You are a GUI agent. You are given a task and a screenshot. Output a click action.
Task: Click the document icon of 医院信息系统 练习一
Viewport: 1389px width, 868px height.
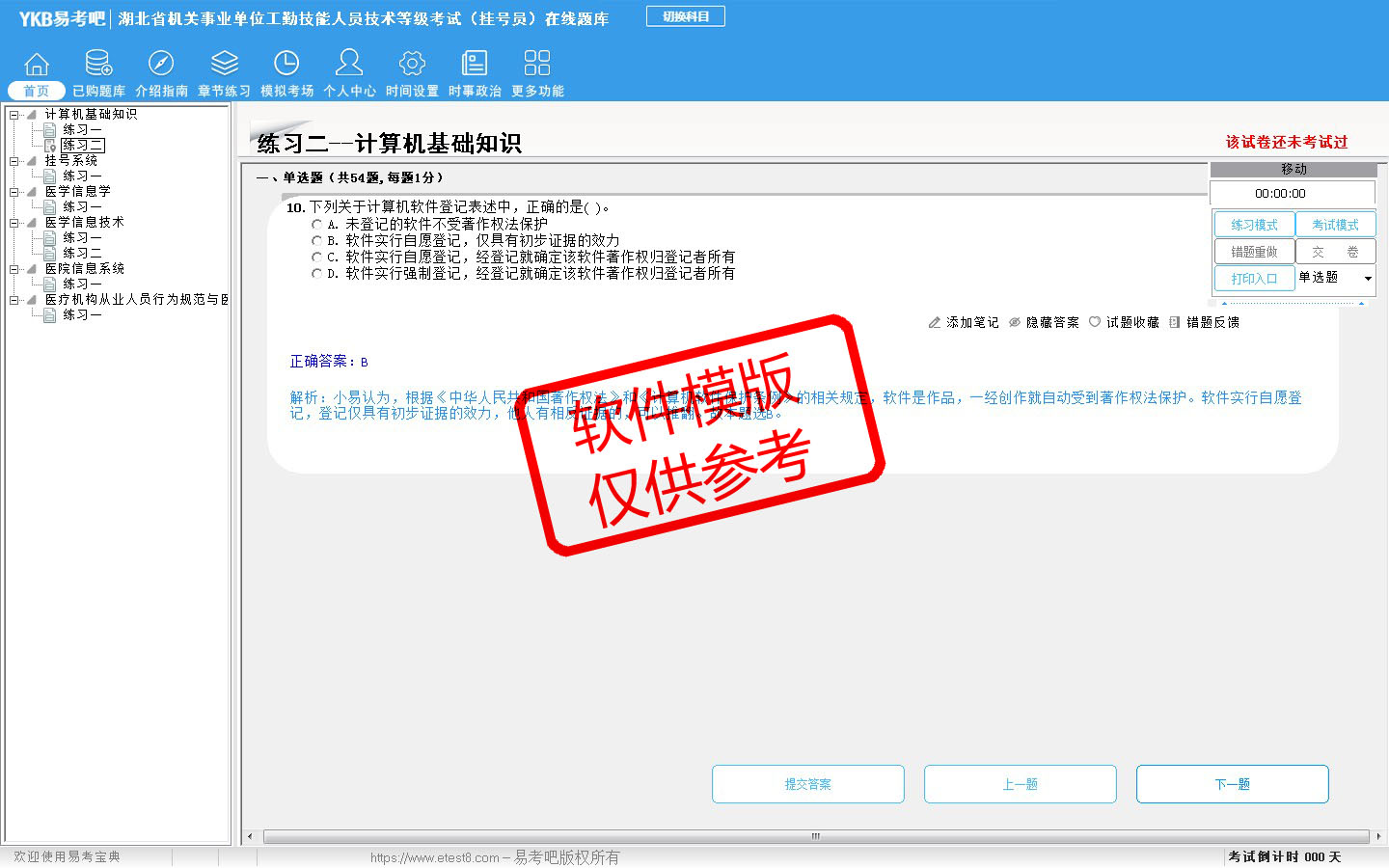click(50, 284)
